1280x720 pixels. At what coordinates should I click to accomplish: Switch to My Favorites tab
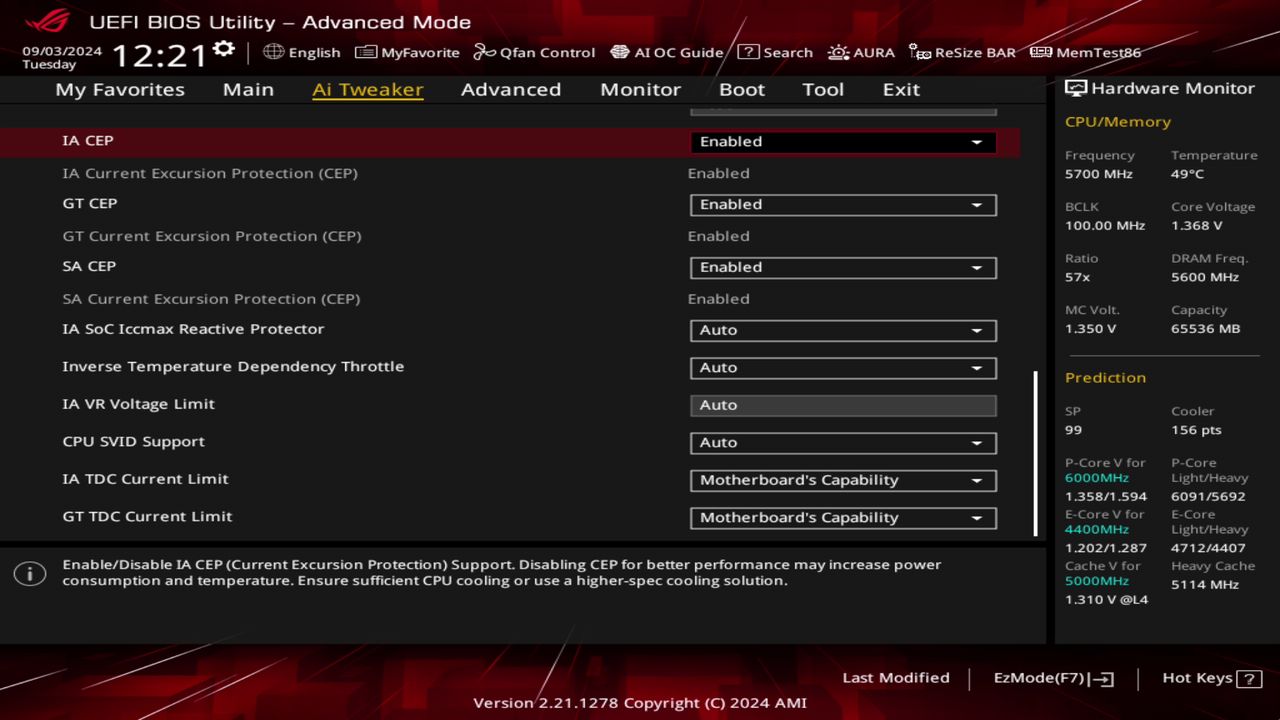(x=120, y=89)
